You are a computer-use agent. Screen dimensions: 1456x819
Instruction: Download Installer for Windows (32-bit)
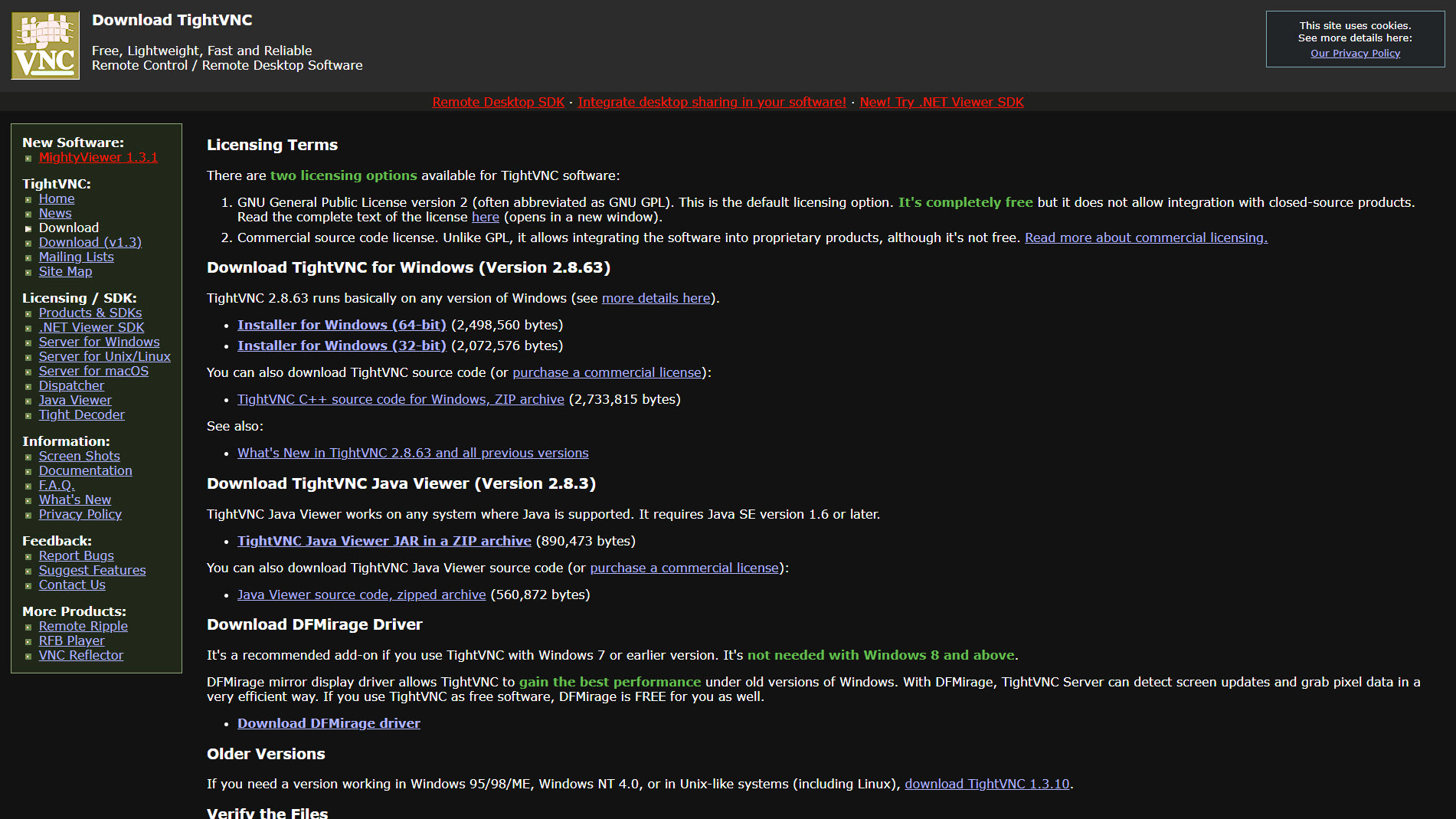point(342,346)
